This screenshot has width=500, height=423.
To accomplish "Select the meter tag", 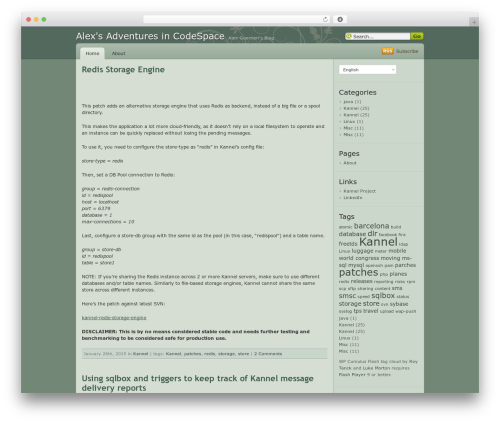I will (381, 251).
